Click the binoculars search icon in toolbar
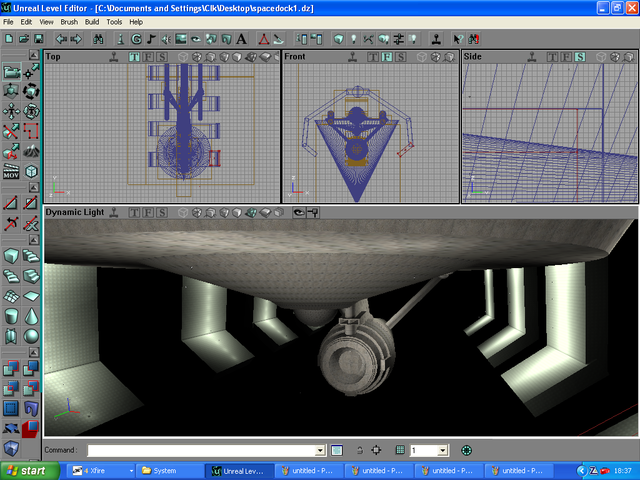 coord(99,39)
